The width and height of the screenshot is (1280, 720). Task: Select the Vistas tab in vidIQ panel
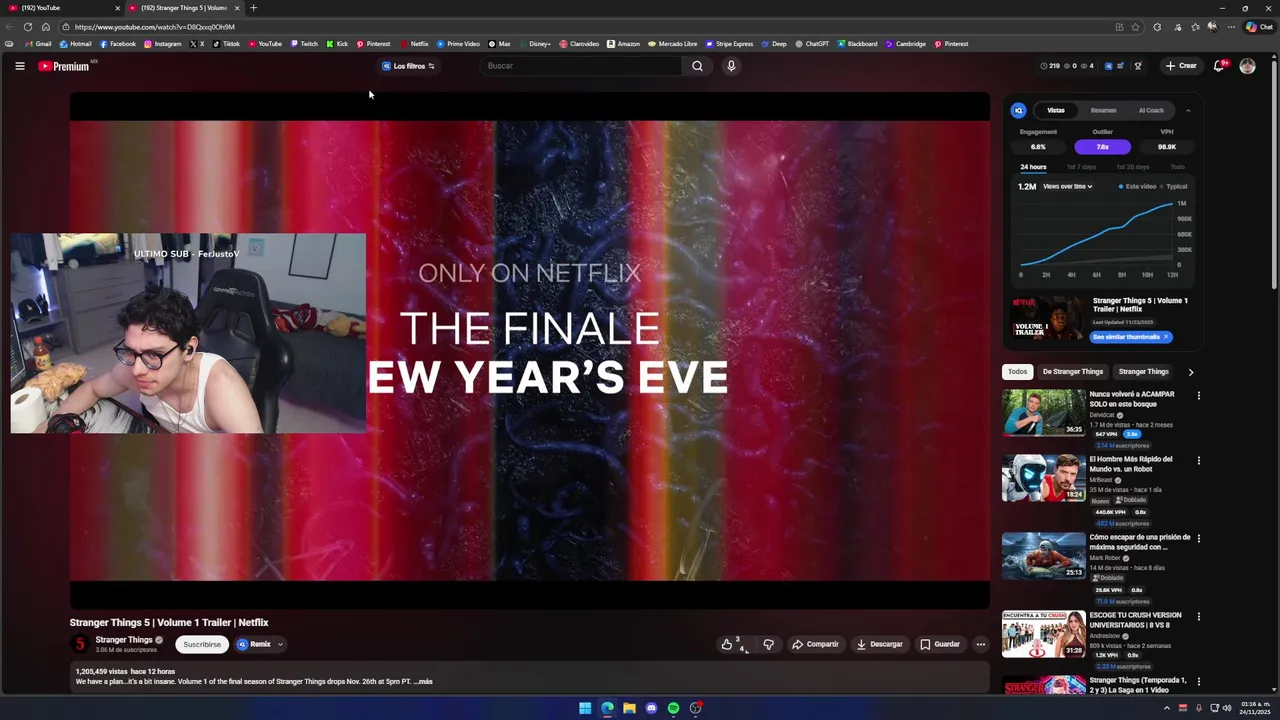(1056, 110)
